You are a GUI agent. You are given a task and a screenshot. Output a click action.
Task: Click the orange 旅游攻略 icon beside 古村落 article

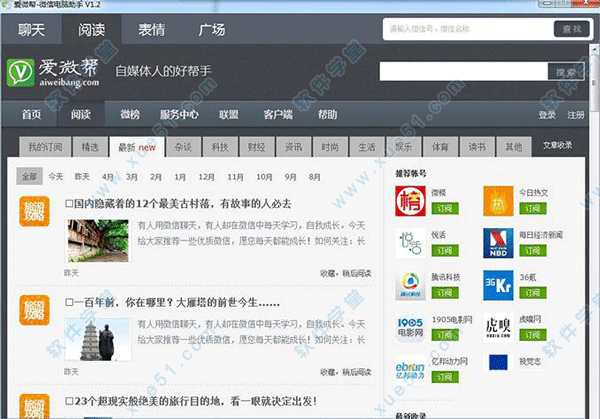tap(34, 211)
